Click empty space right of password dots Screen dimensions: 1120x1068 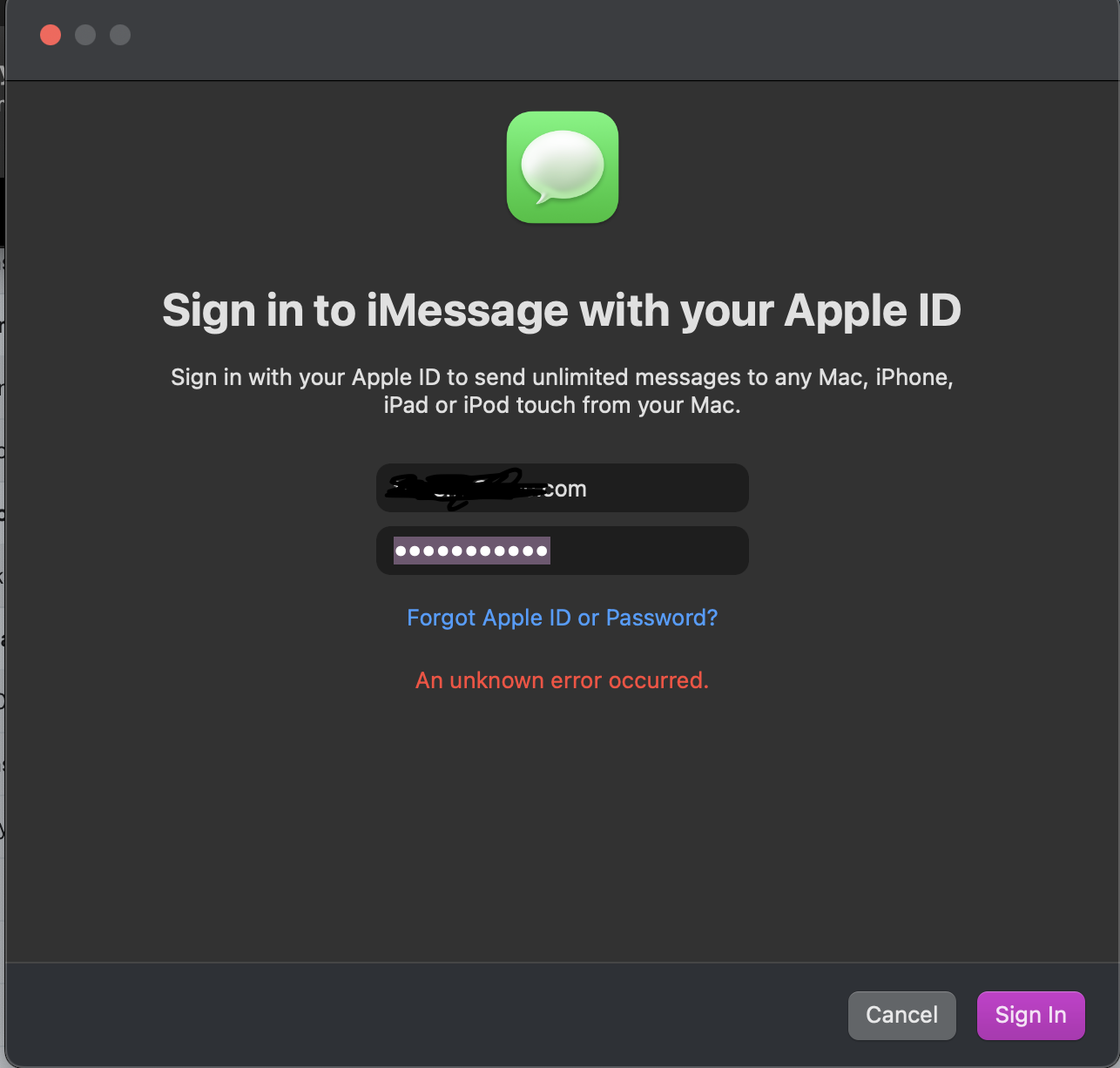649,551
